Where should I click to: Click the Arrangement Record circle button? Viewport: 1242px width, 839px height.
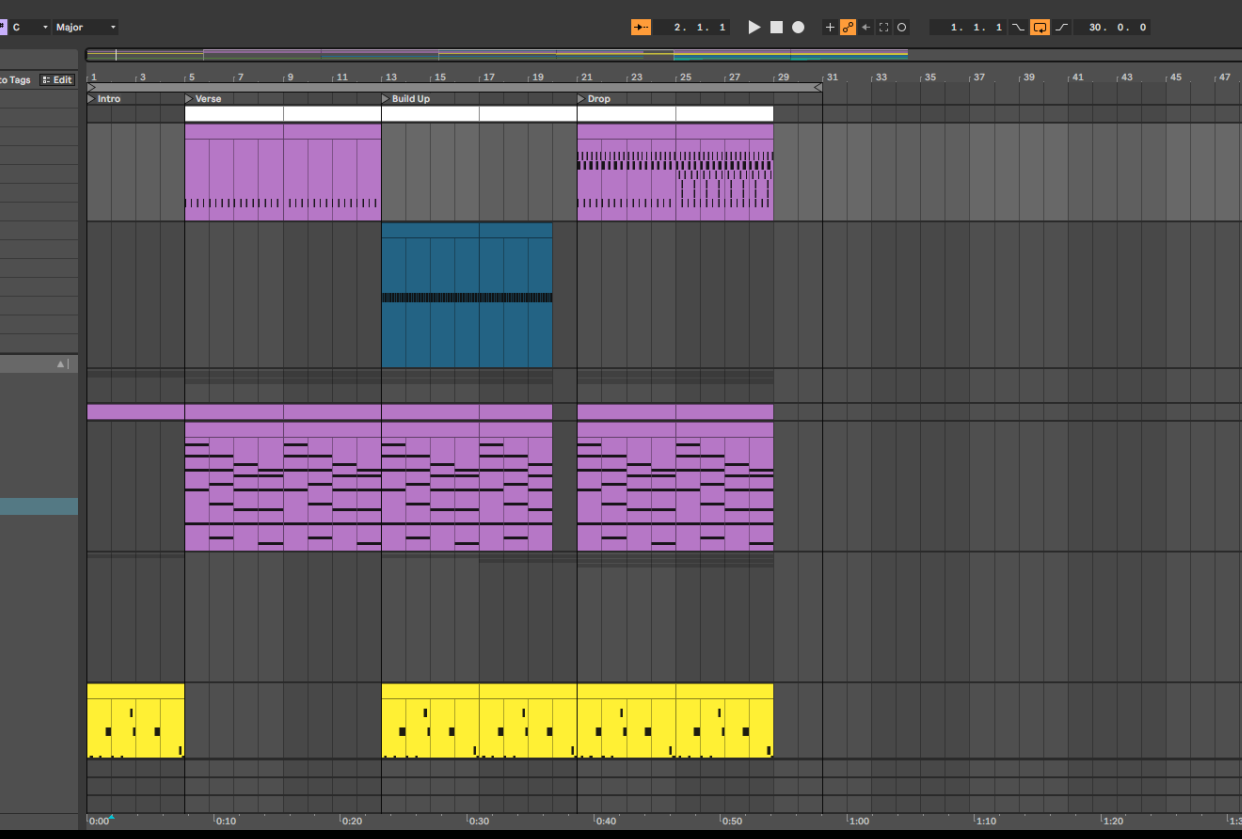click(798, 27)
